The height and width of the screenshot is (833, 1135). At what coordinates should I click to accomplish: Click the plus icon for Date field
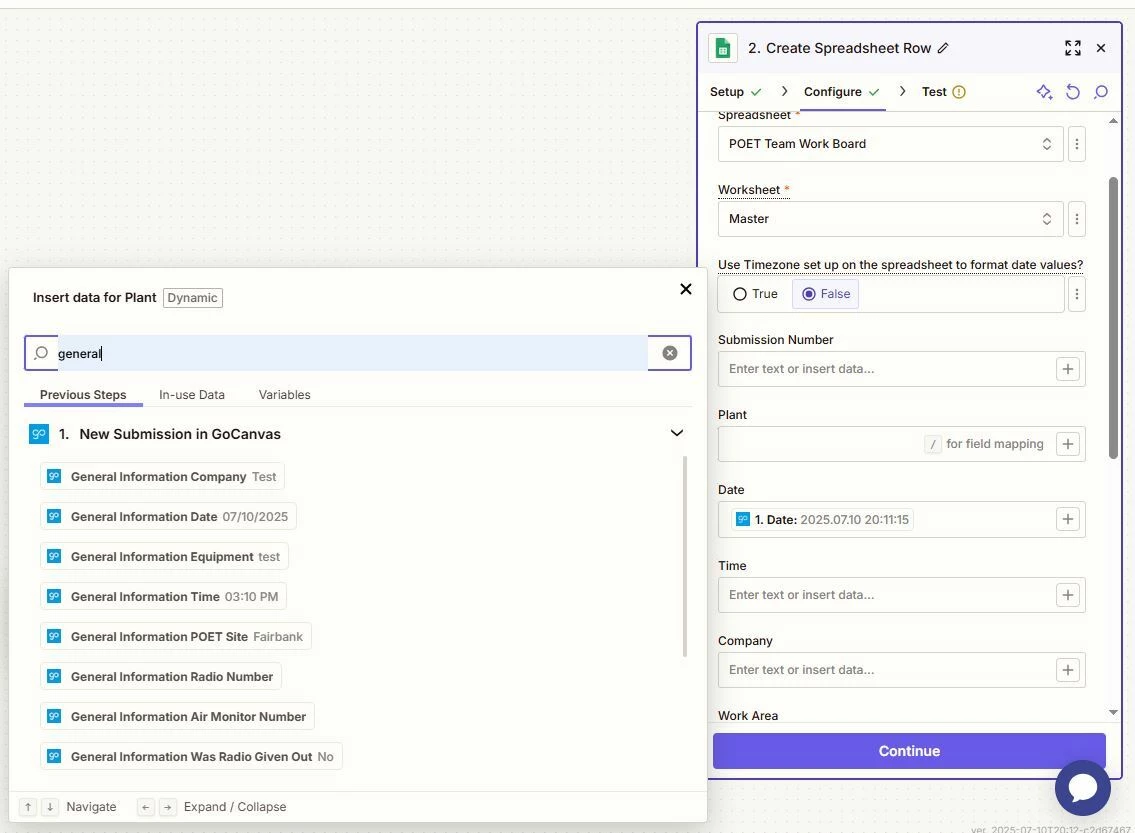pyautogui.click(x=1068, y=520)
